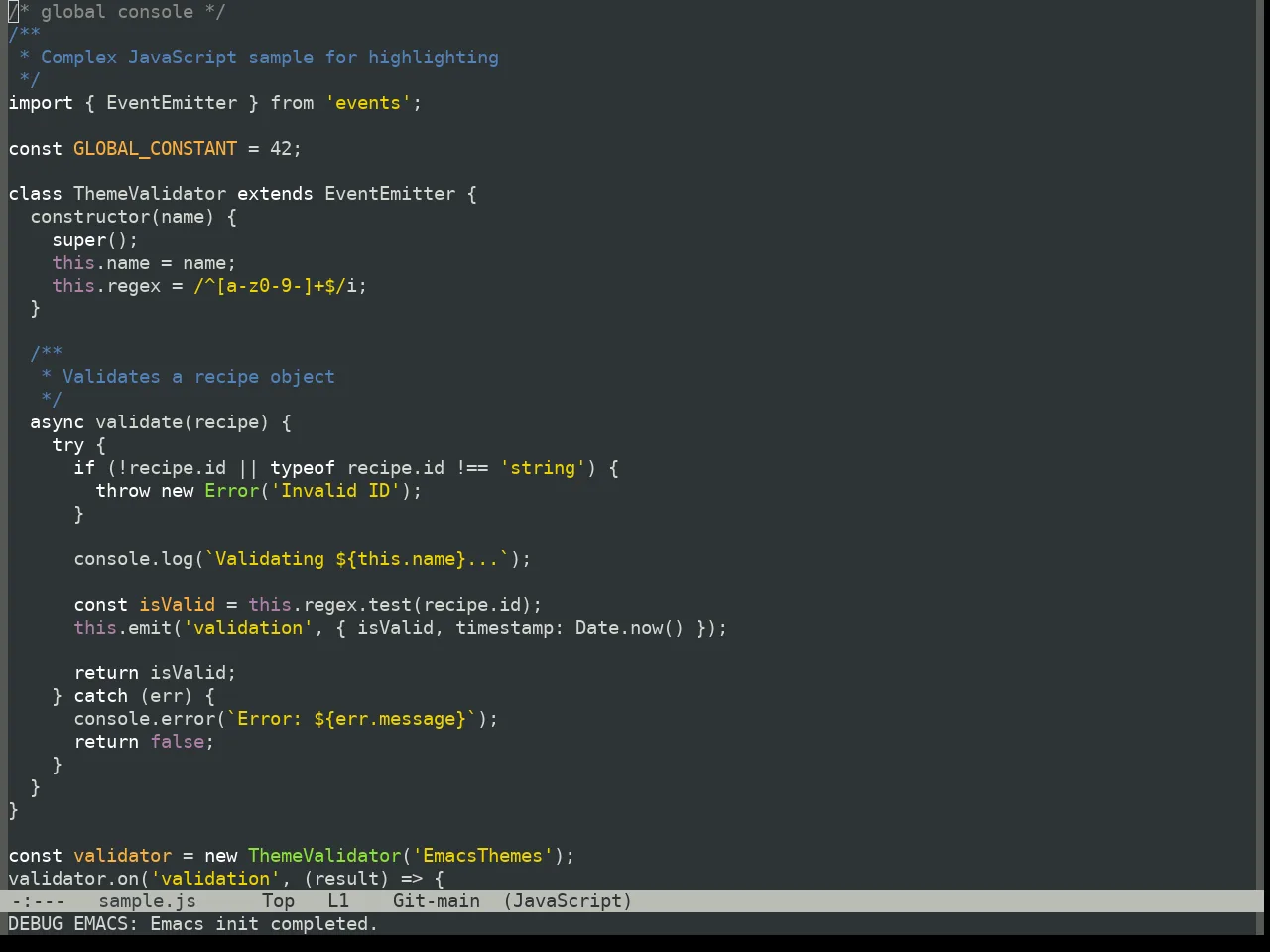The image size is (1270, 952).
Task: Click the catch (err) line
Action: point(133,696)
